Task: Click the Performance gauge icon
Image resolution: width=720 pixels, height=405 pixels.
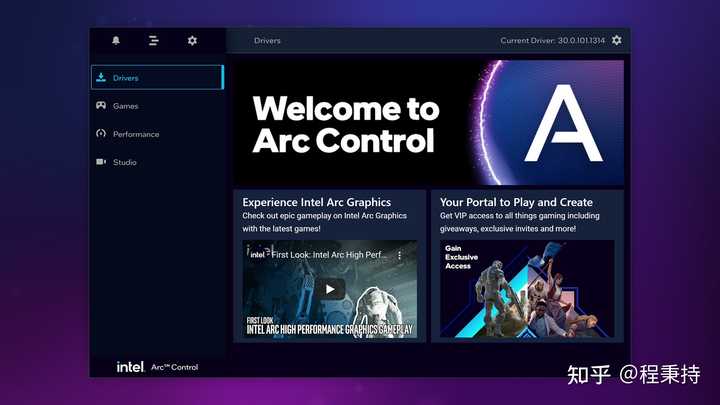Action: [101, 134]
